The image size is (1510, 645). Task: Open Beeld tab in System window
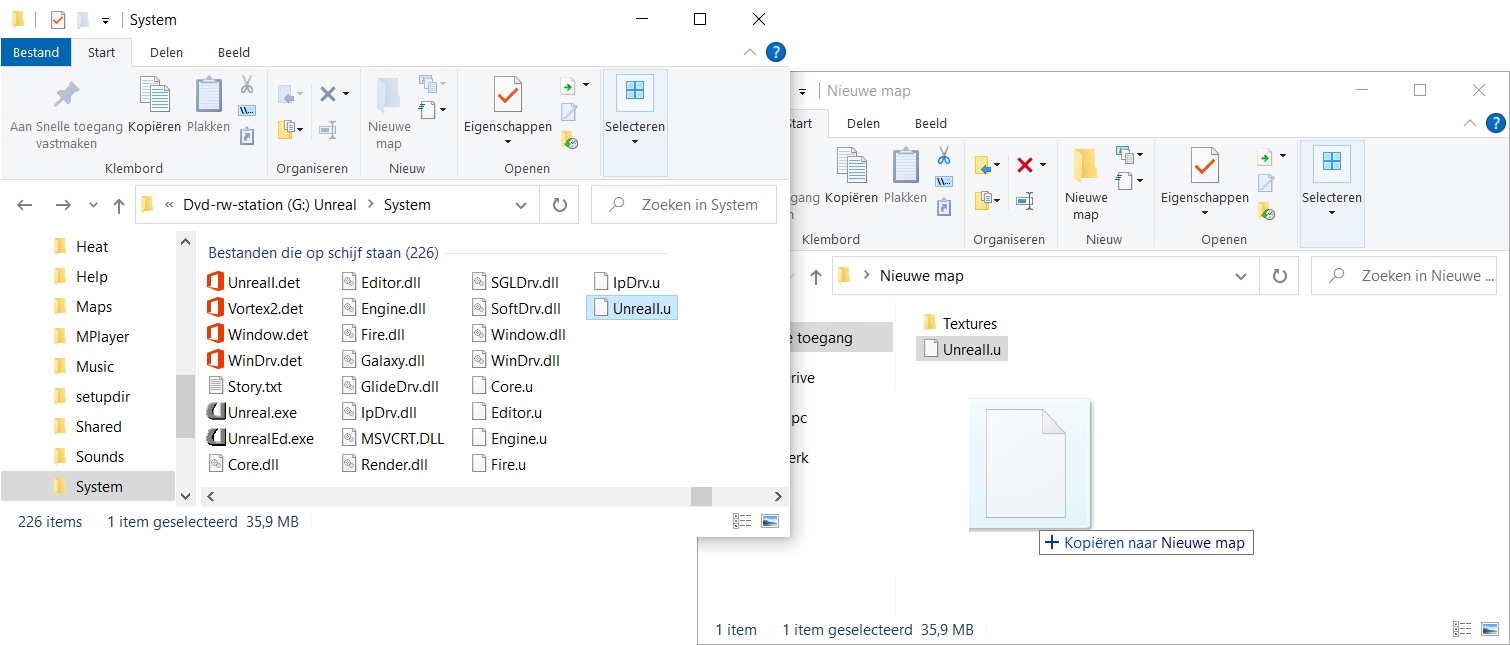234,52
